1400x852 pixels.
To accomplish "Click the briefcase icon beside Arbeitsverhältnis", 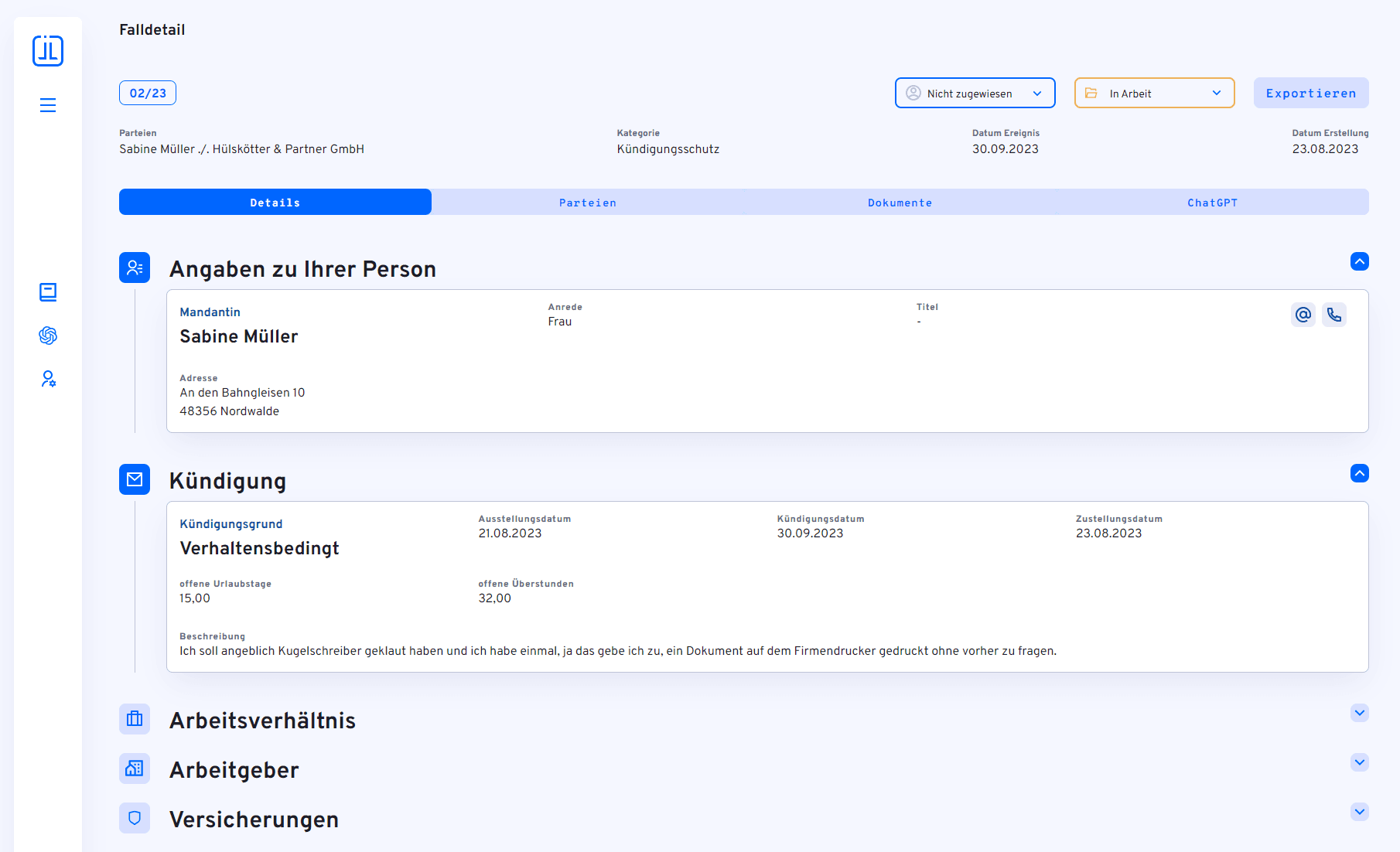I will pos(135,719).
